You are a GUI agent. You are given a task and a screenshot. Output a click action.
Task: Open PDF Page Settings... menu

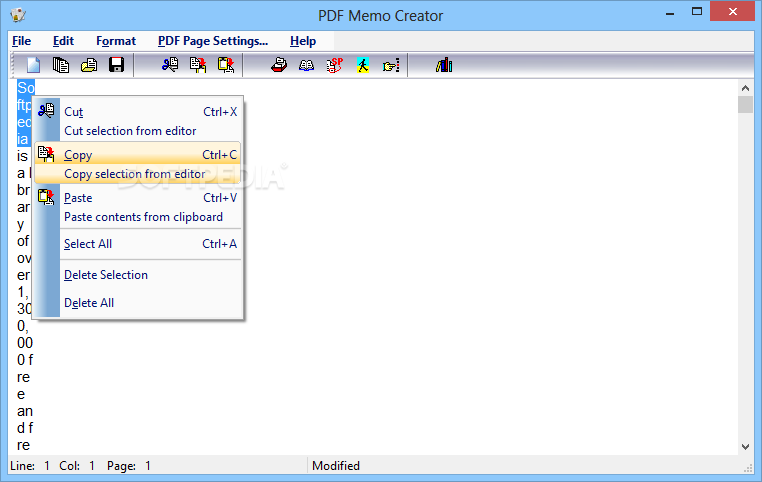click(213, 41)
